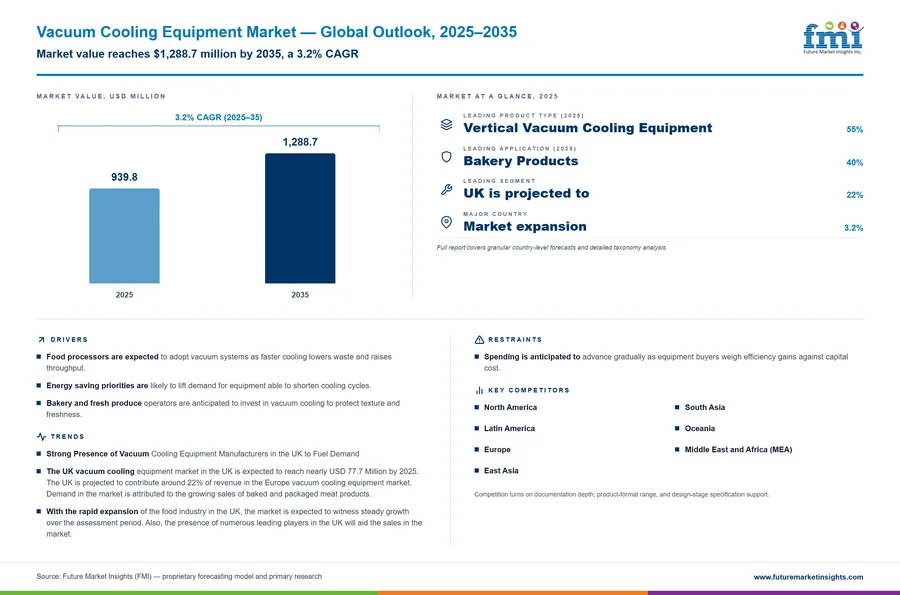Click 'UK is projected to' text
The image size is (900, 595).
[526, 193]
